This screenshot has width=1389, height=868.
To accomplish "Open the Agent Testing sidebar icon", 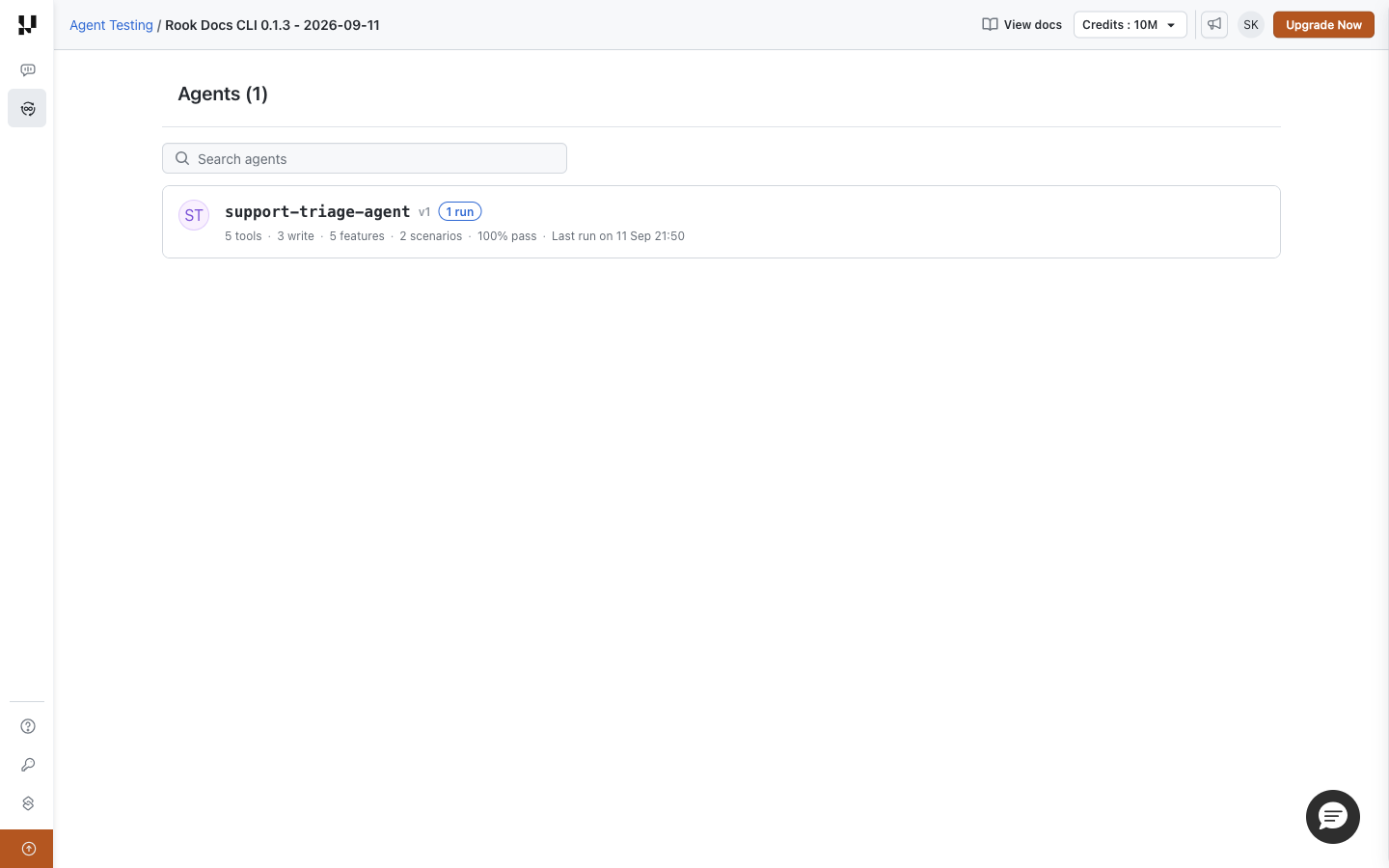I will (x=27, y=108).
